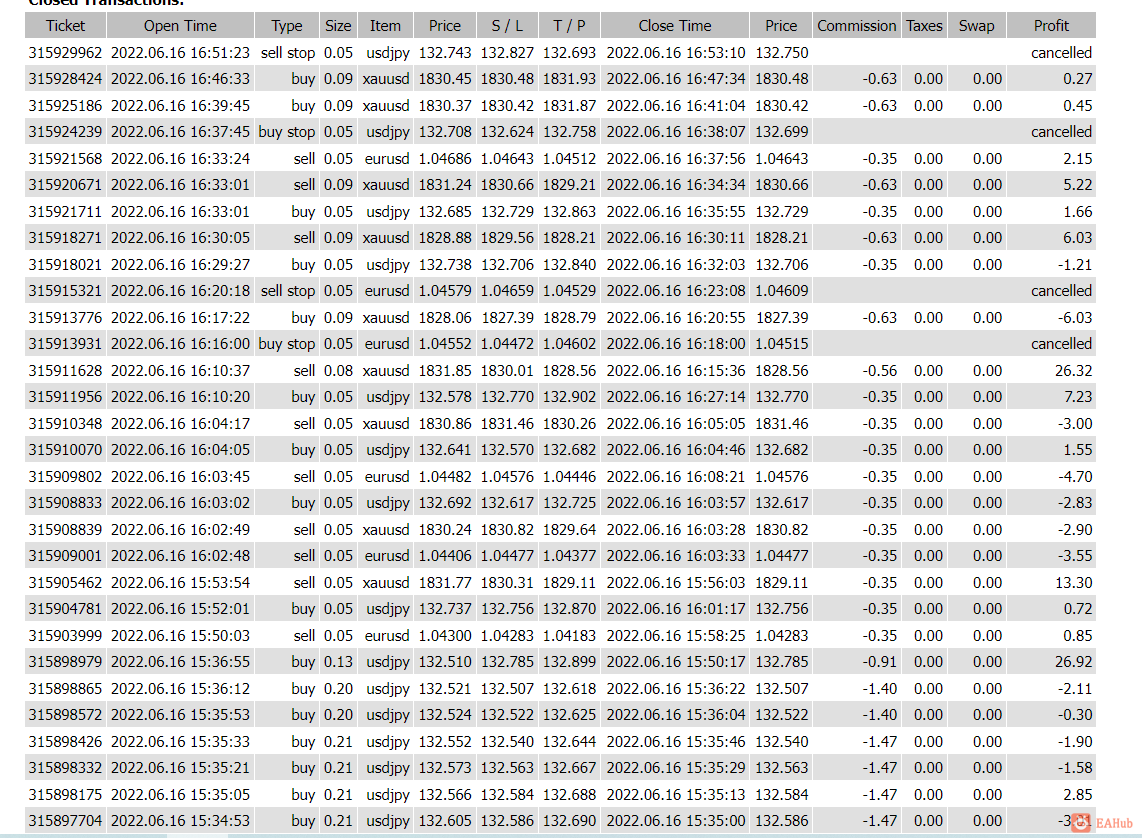Select the Taxes column header
The image size is (1142, 838).
(924, 25)
